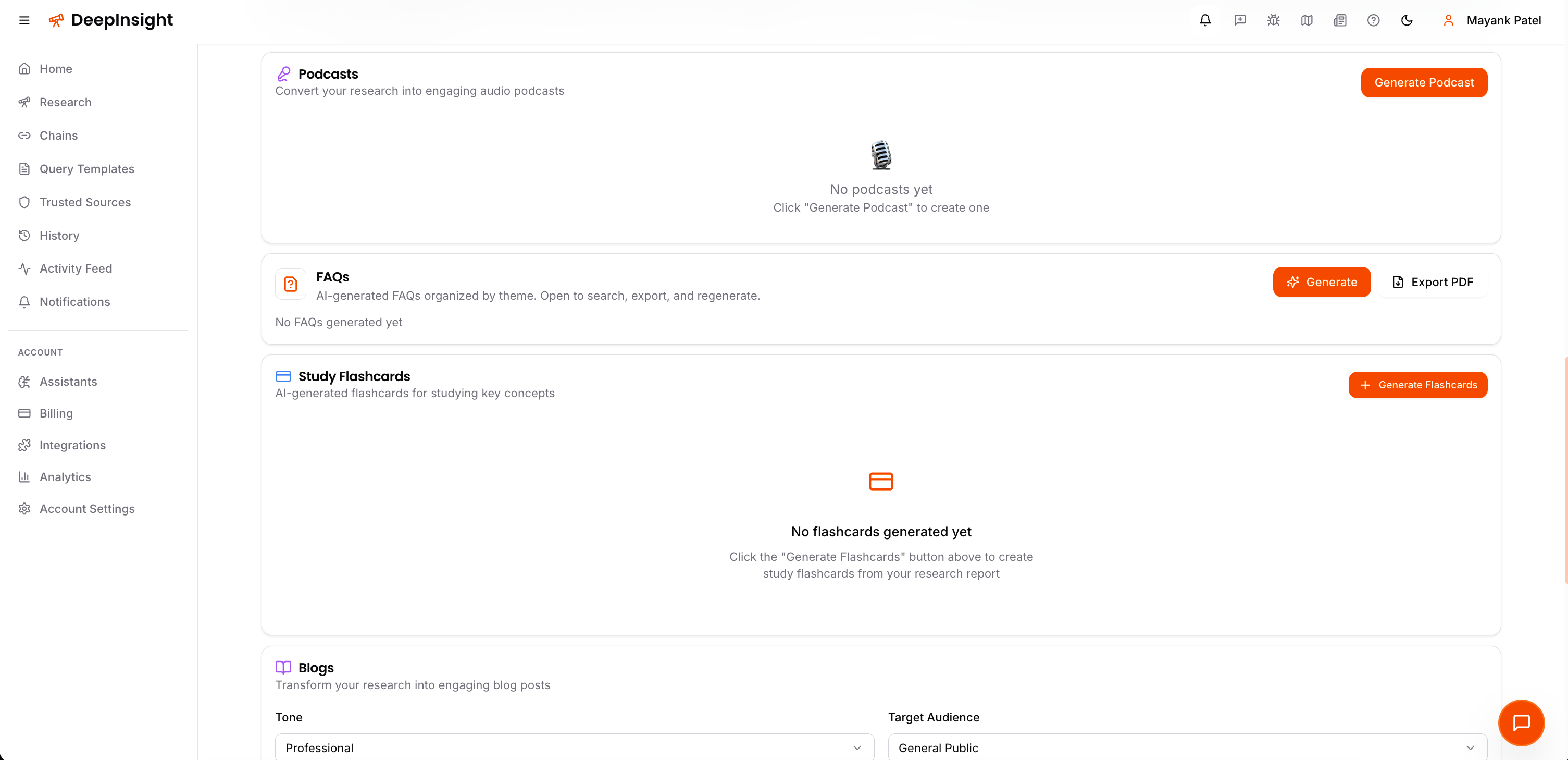The image size is (1568, 760).
Task: Open the feedback message icon
Action: coord(1239,20)
